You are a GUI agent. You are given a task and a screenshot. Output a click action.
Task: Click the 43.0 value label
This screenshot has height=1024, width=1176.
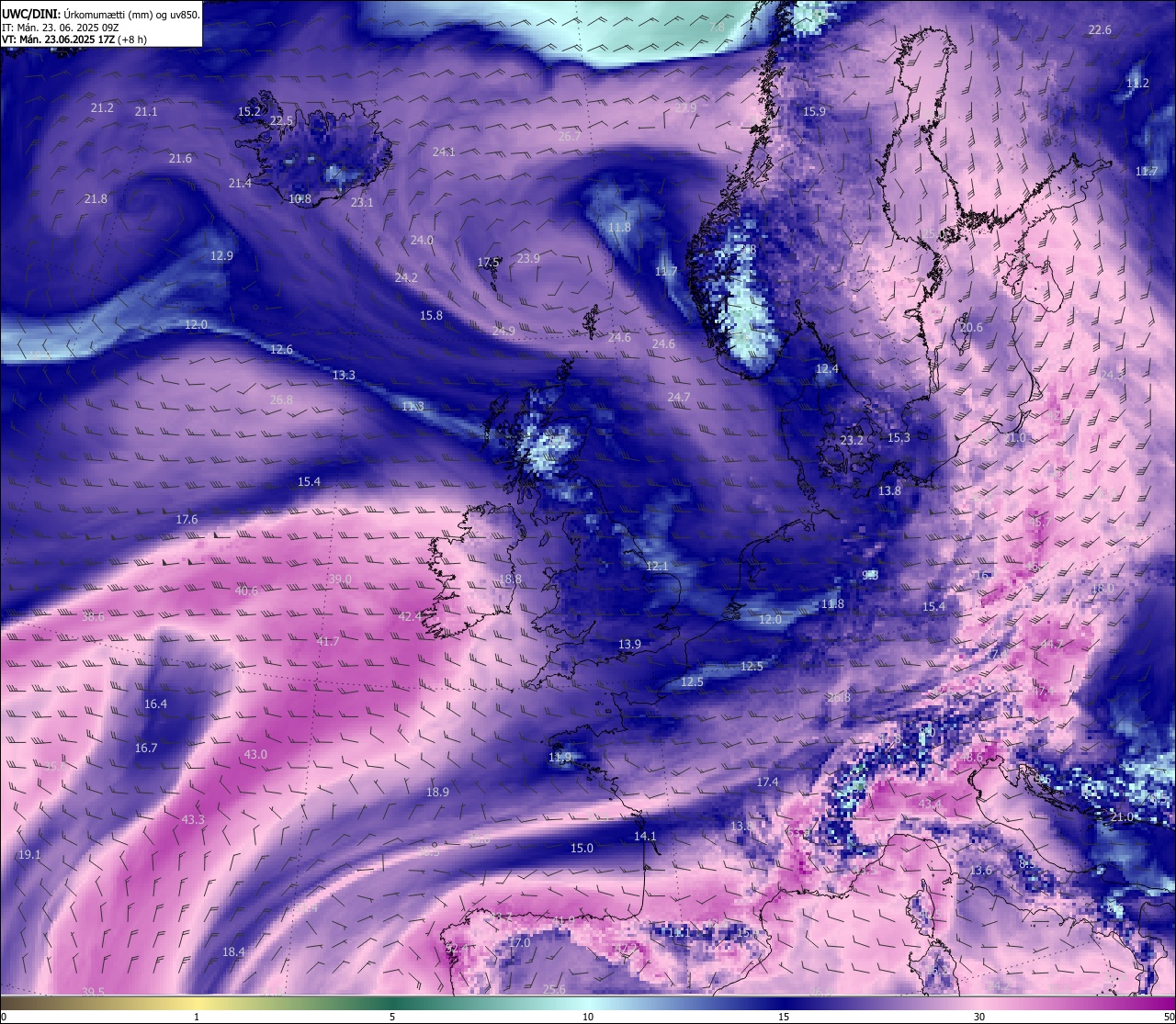click(x=255, y=755)
